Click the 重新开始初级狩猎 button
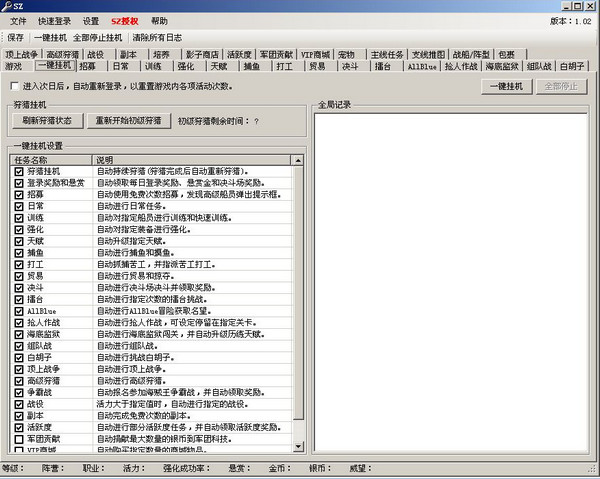The width and height of the screenshot is (600, 479). pos(129,121)
